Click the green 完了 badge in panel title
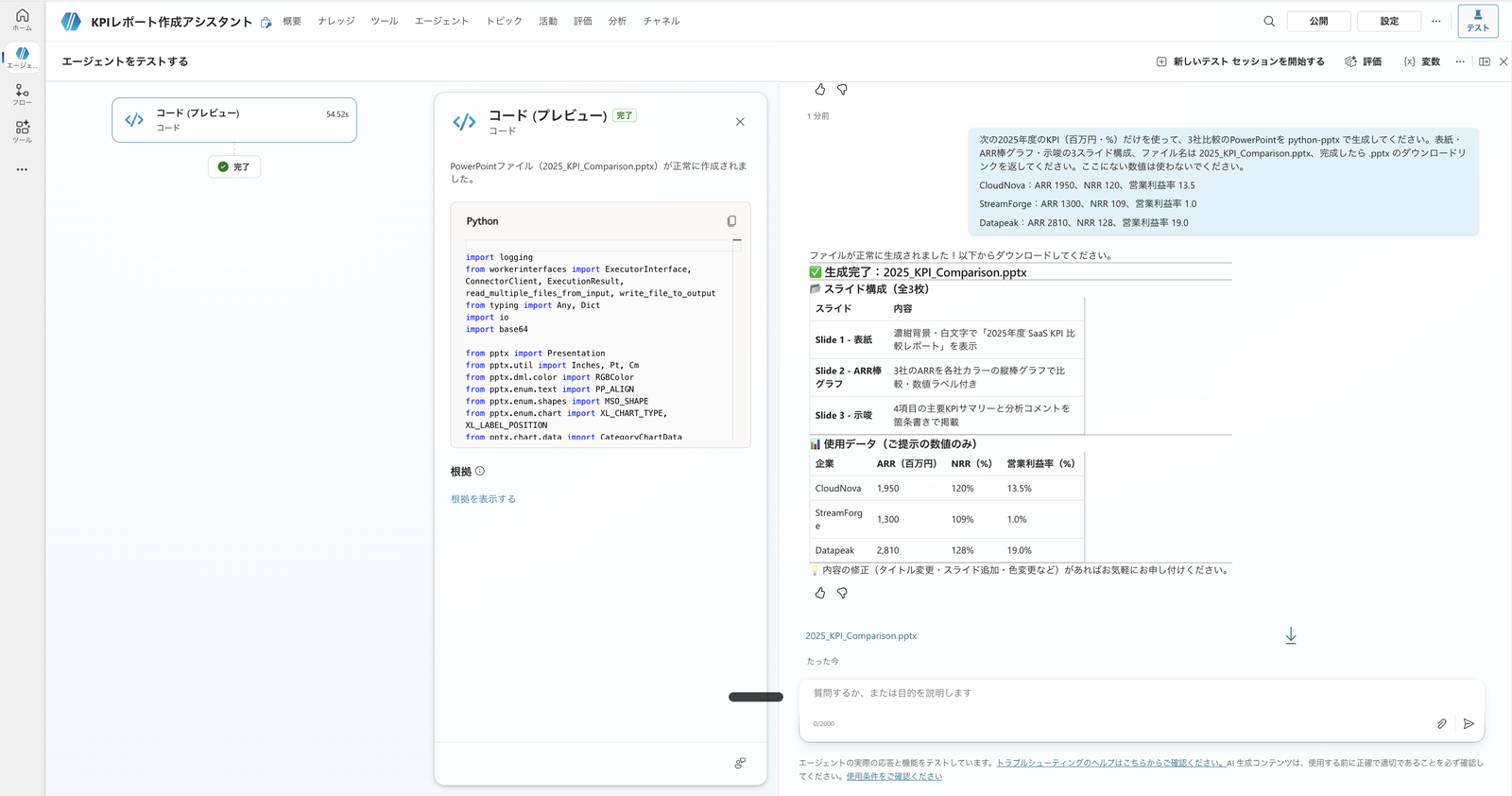This screenshot has height=796, width=1512. coord(625,115)
